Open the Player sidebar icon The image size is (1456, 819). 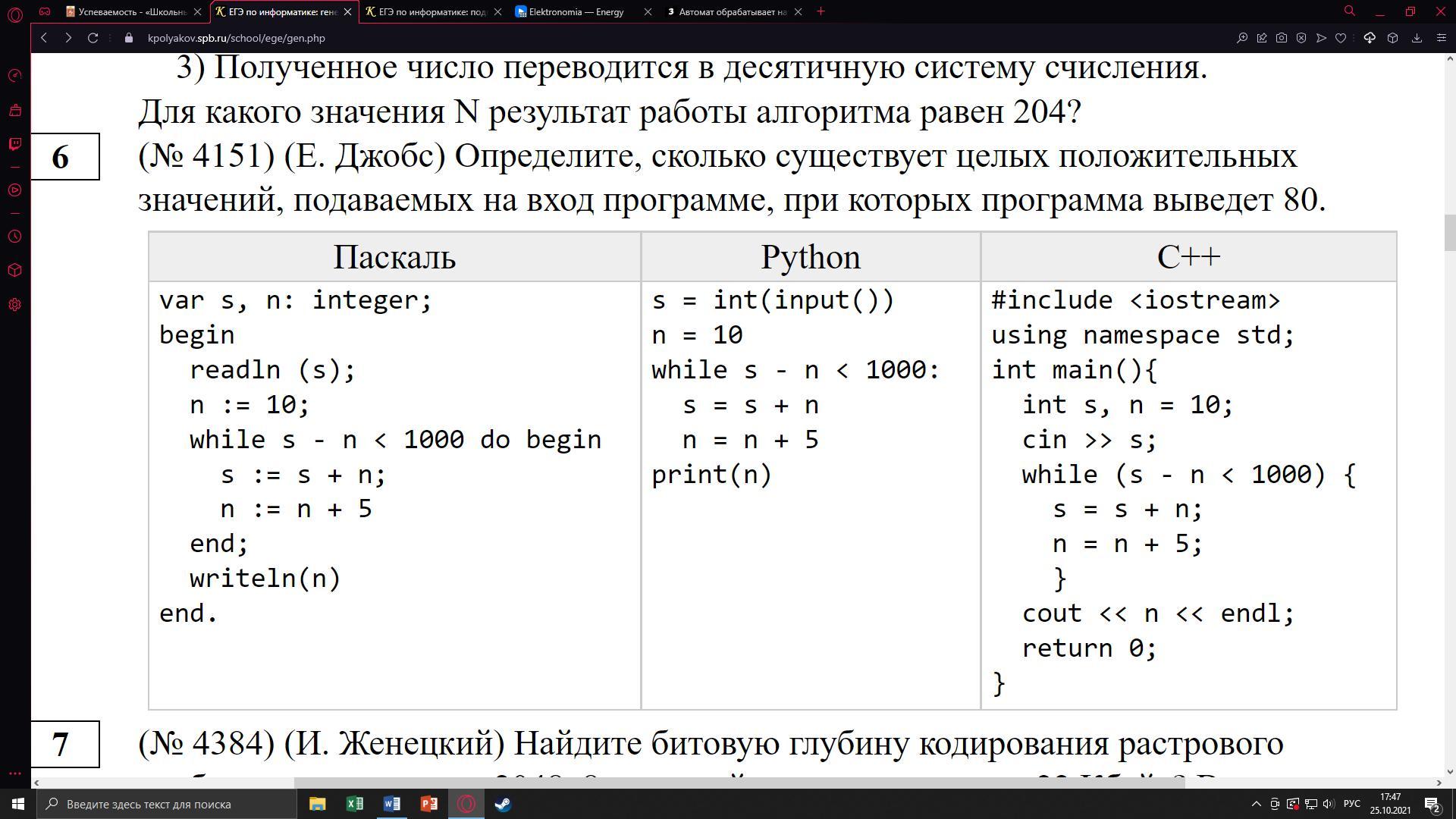point(14,190)
